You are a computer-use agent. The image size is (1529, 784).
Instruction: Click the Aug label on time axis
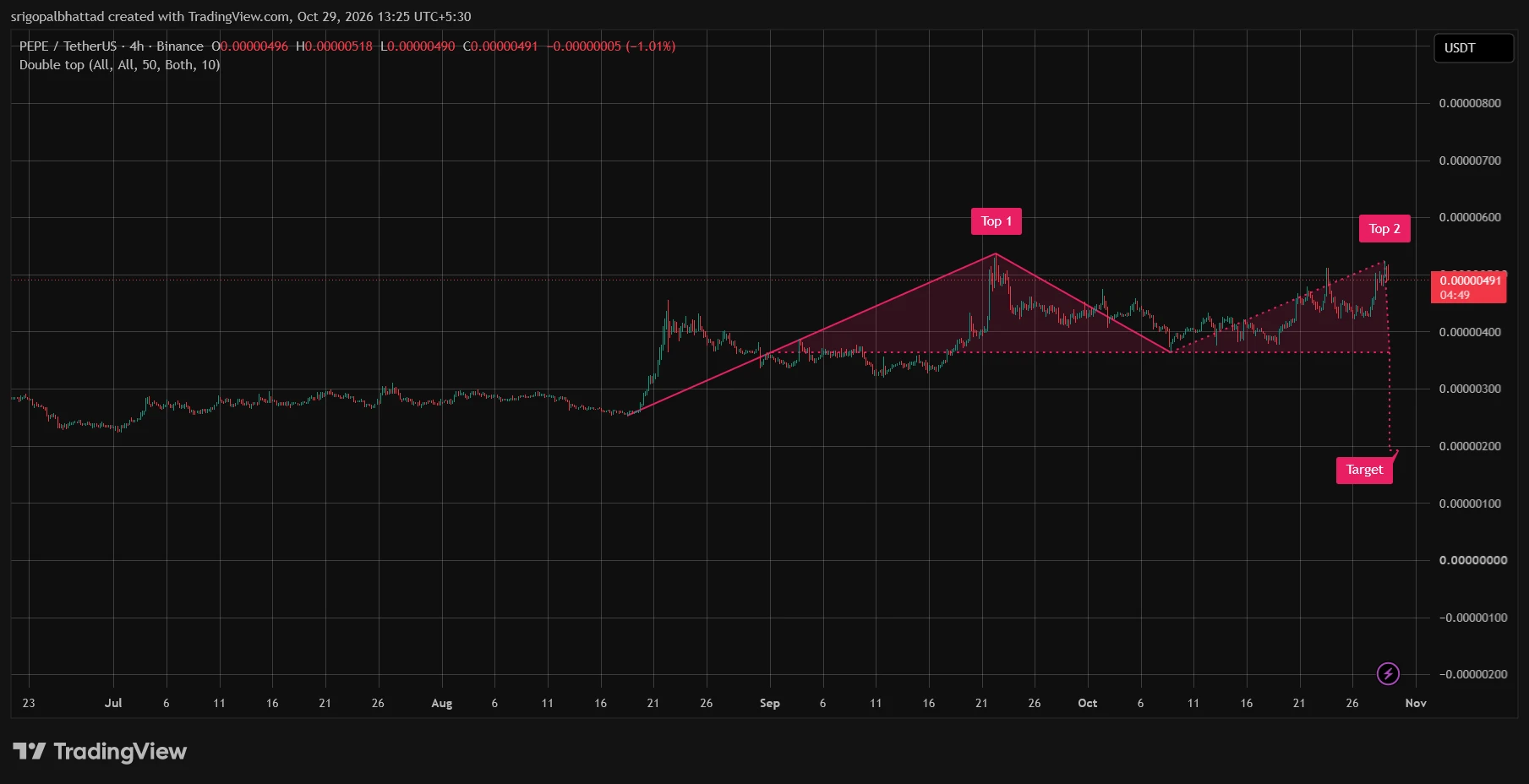pos(442,703)
